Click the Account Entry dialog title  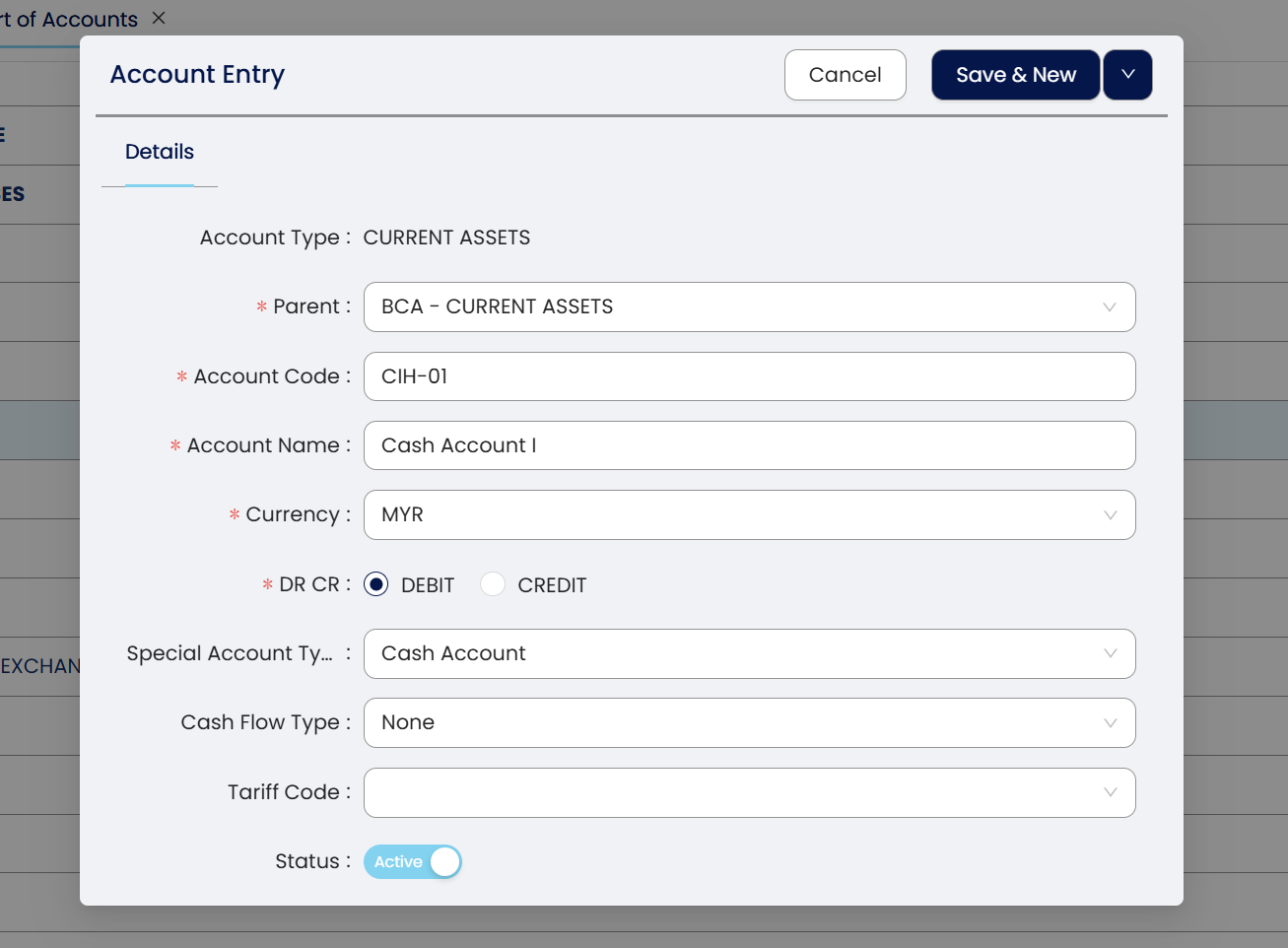(x=197, y=75)
